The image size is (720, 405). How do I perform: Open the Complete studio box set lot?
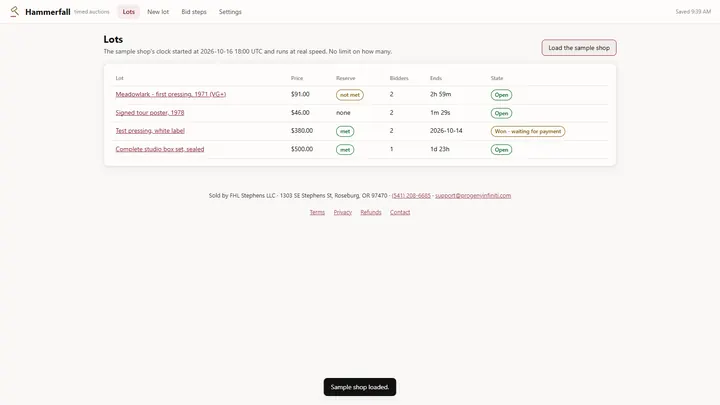pyautogui.click(x=160, y=149)
